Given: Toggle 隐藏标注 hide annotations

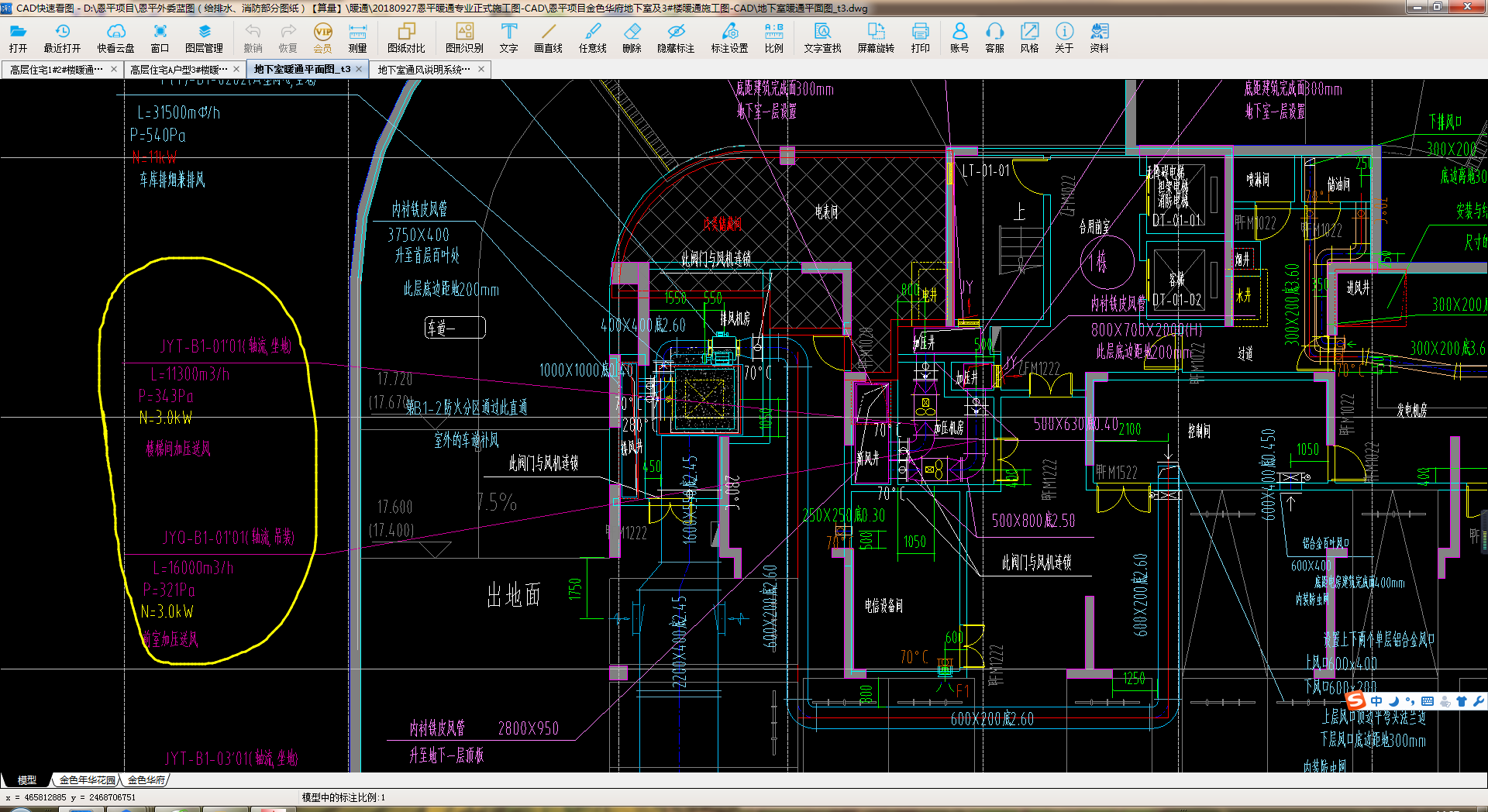Looking at the screenshot, I should click(x=676, y=38).
